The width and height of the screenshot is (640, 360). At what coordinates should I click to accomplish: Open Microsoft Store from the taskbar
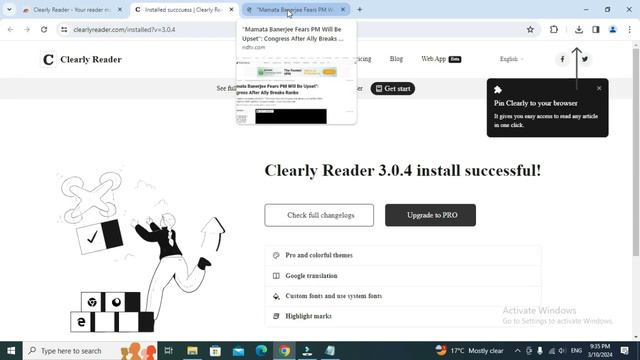215,351
